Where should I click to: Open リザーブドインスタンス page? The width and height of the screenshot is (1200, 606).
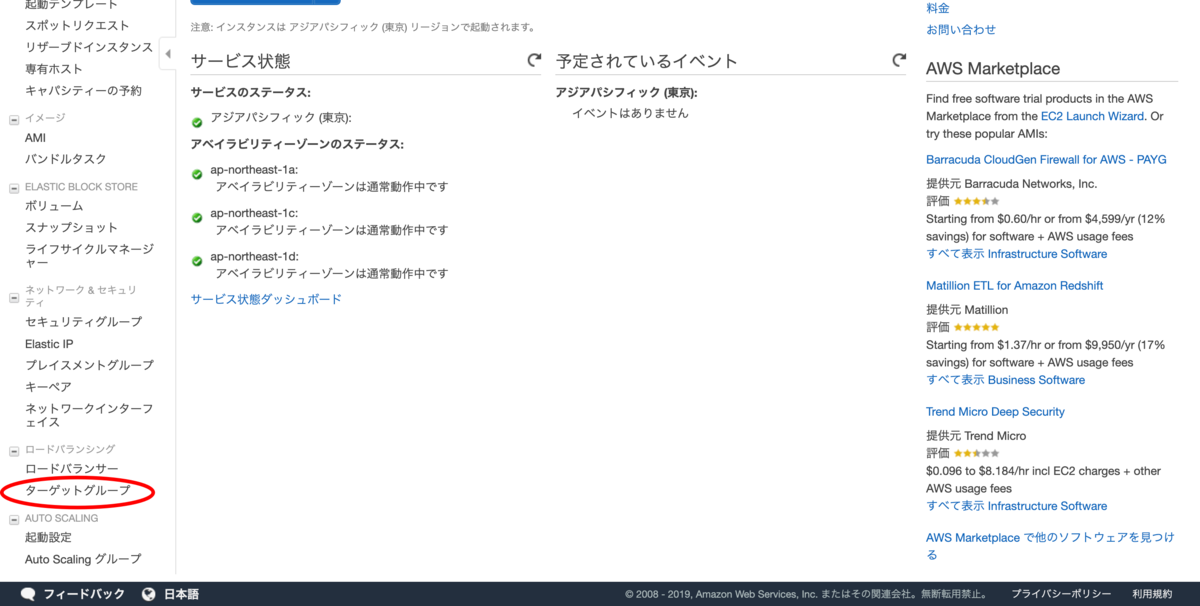point(89,47)
